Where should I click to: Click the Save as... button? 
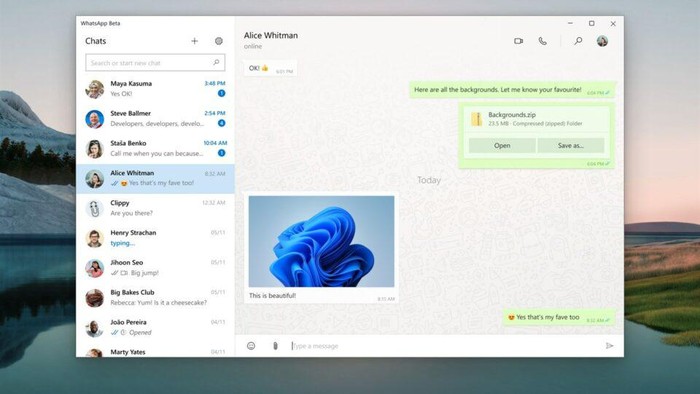tap(571, 145)
